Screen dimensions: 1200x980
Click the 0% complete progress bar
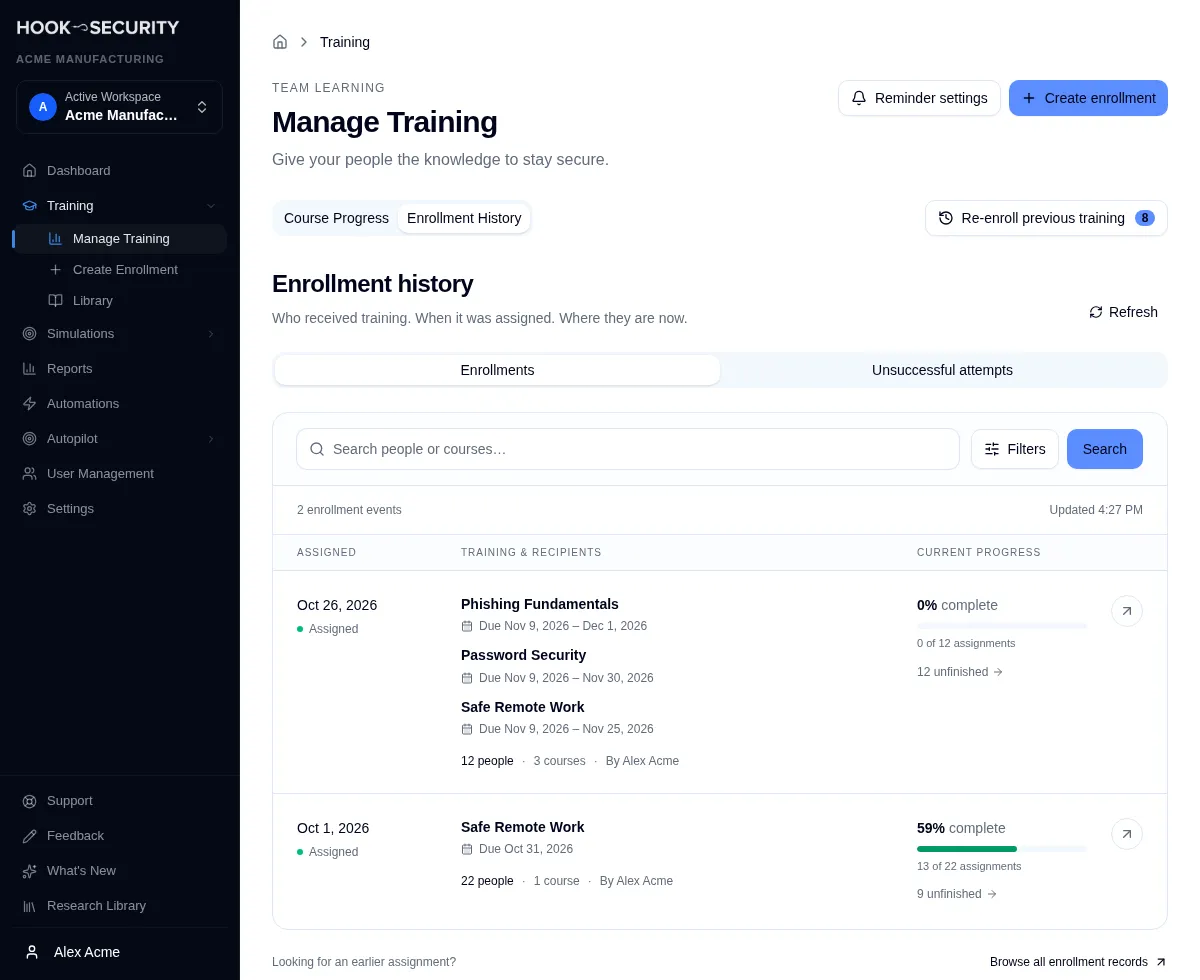(1002, 626)
